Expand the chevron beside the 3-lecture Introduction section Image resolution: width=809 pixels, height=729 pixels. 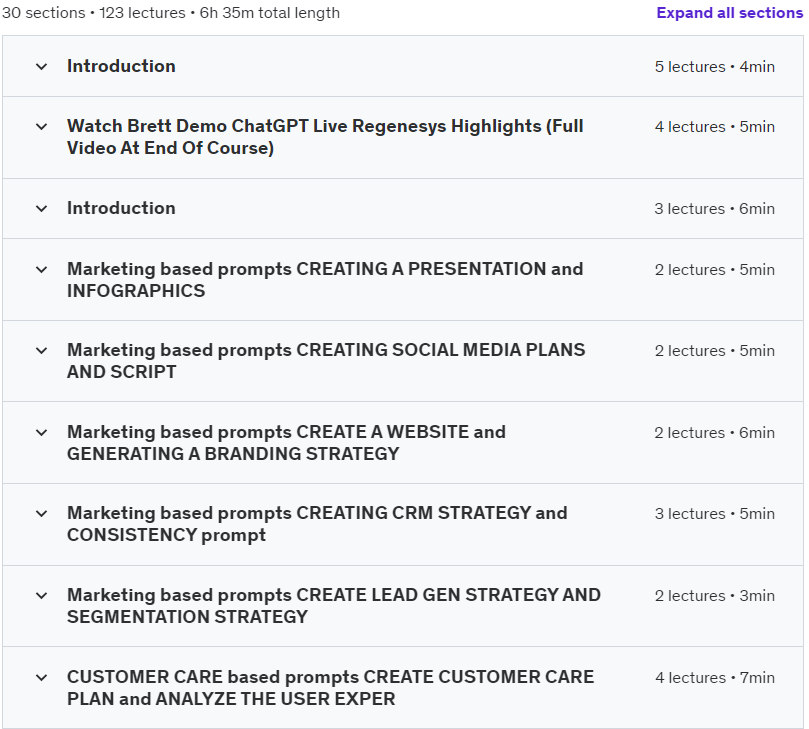click(x=42, y=208)
